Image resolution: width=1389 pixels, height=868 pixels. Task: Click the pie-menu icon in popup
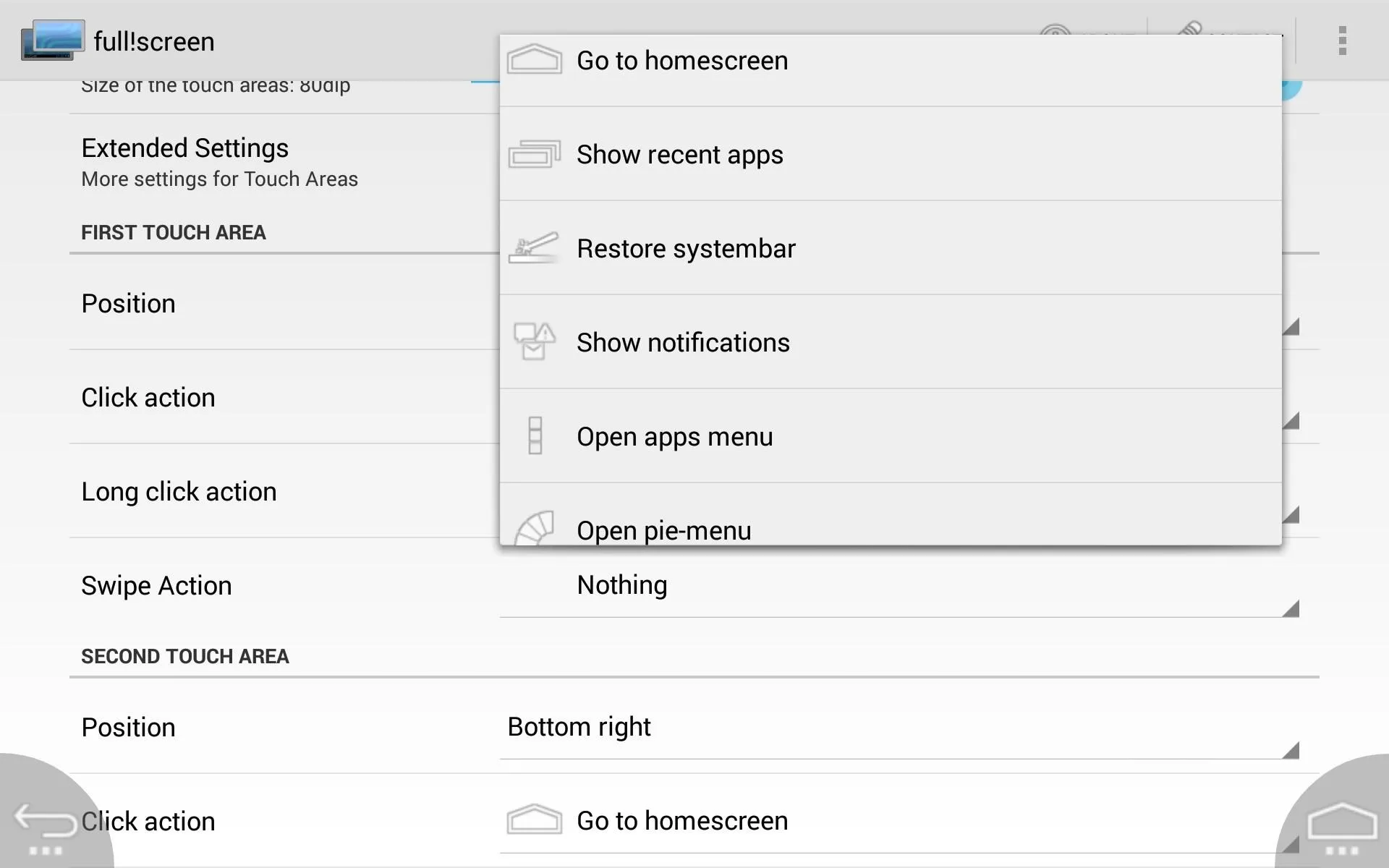(534, 528)
